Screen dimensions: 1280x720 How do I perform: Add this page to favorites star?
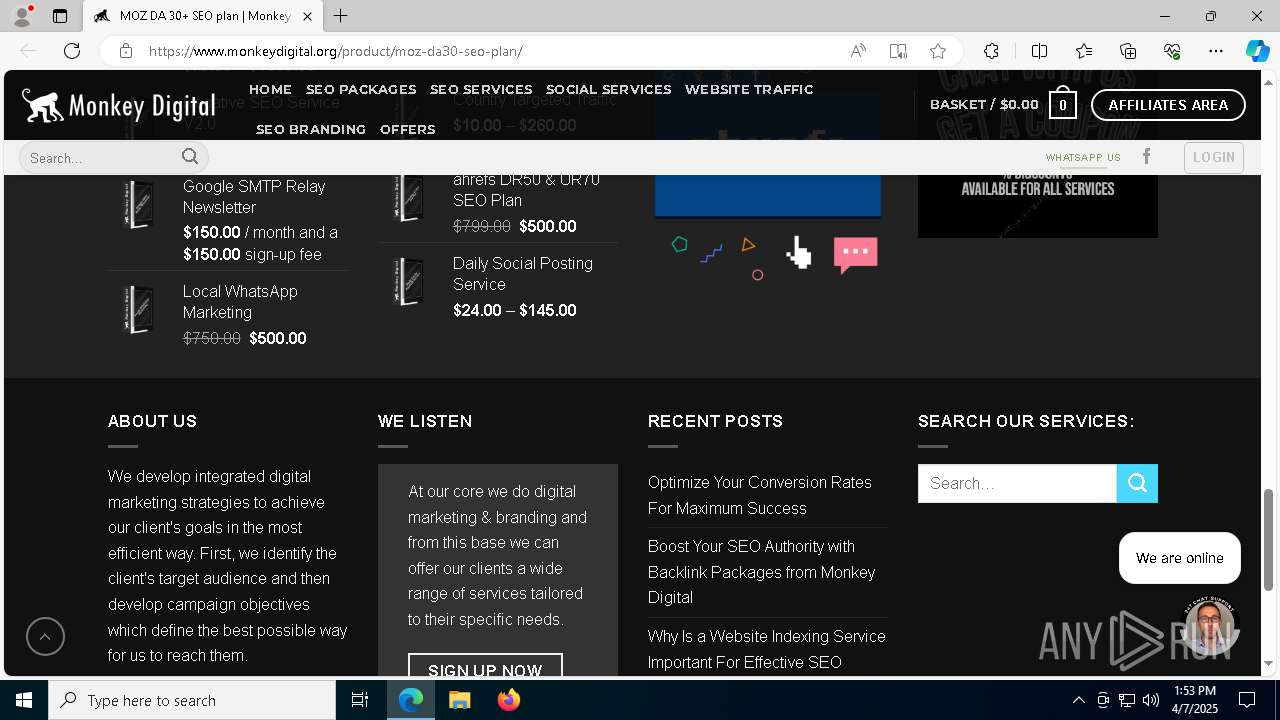tap(938, 51)
